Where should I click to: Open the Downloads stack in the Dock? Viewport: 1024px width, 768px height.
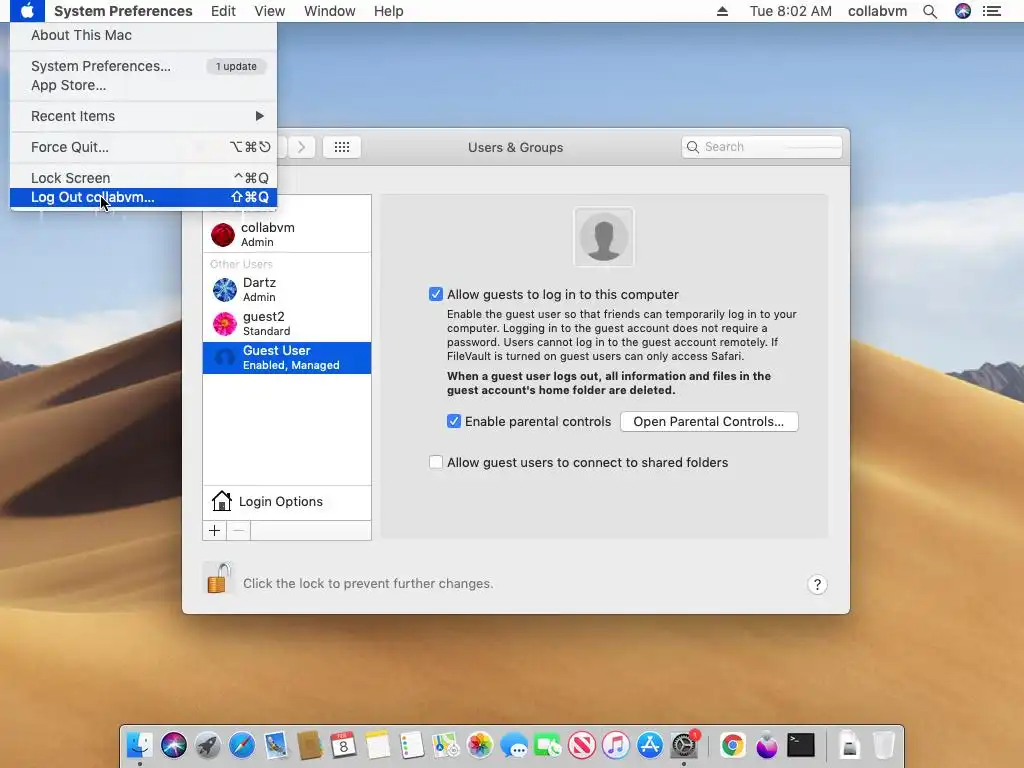849,745
